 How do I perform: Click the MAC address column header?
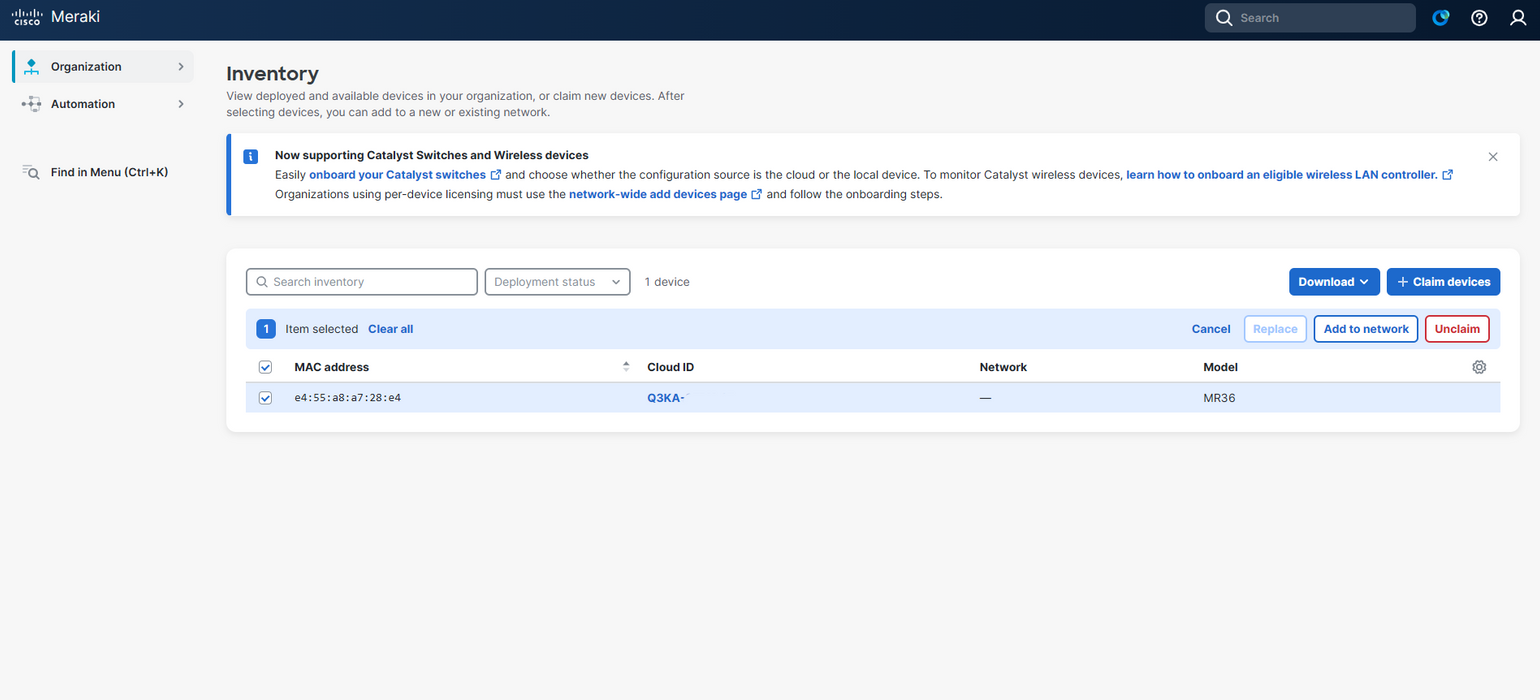[331, 367]
